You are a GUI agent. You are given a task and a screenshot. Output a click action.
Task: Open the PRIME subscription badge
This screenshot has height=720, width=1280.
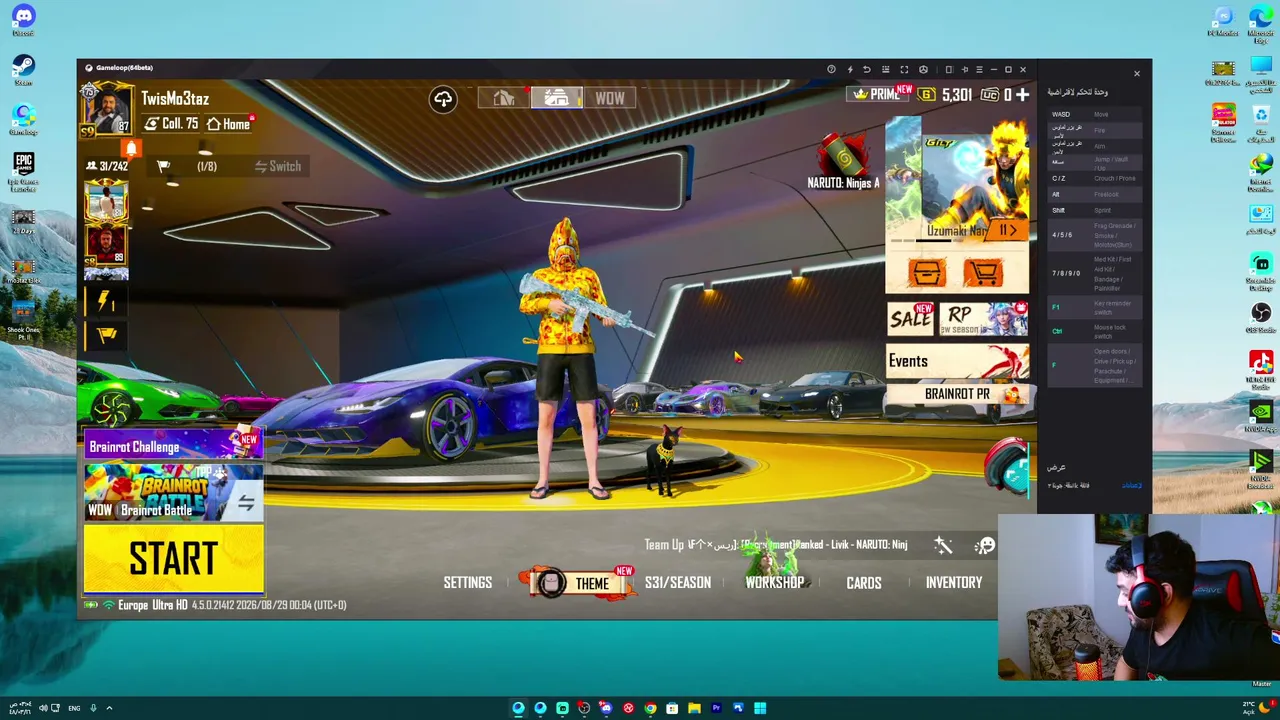pyautogui.click(x=877, y=94)
